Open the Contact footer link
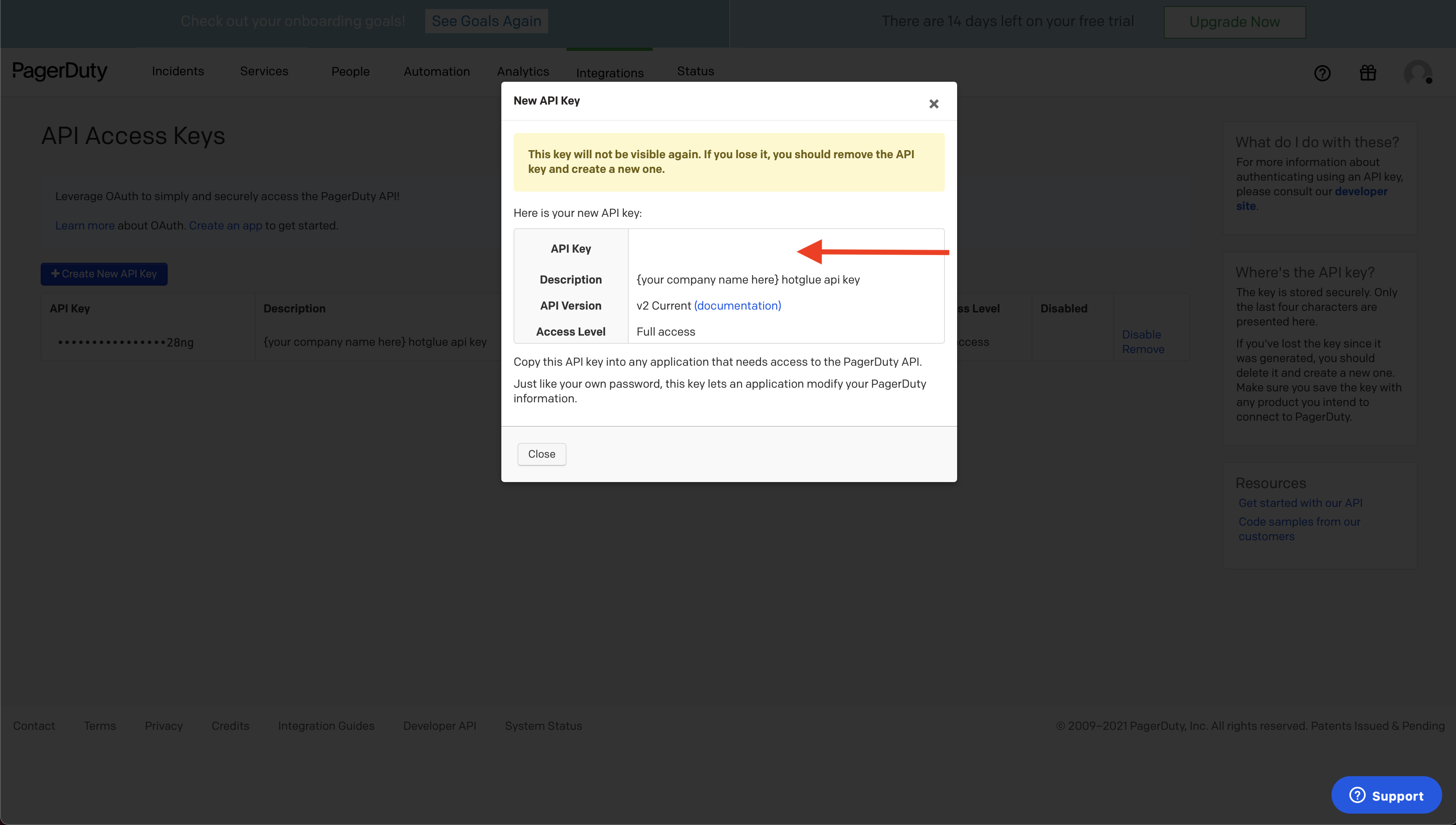The image size is (1456, 825). [x=34, y=726]
